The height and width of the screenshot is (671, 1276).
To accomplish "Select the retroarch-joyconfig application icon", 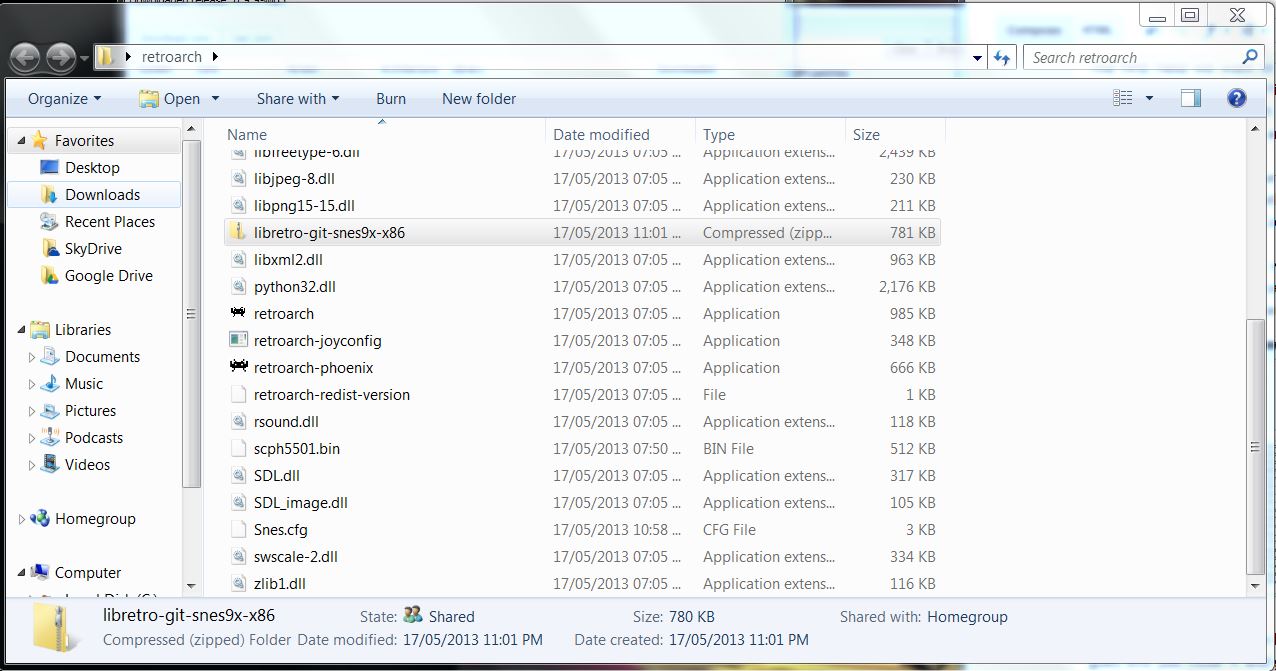I will (238, 340).
